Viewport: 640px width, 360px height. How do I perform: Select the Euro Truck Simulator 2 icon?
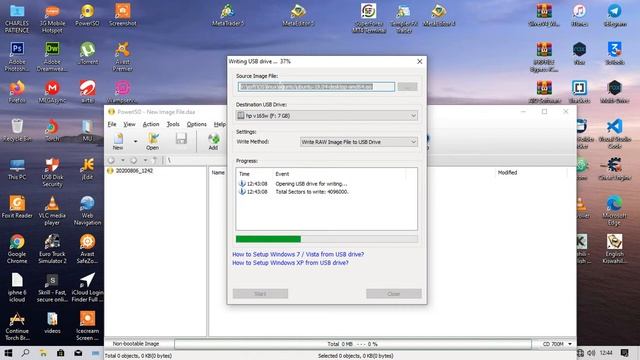52,249
